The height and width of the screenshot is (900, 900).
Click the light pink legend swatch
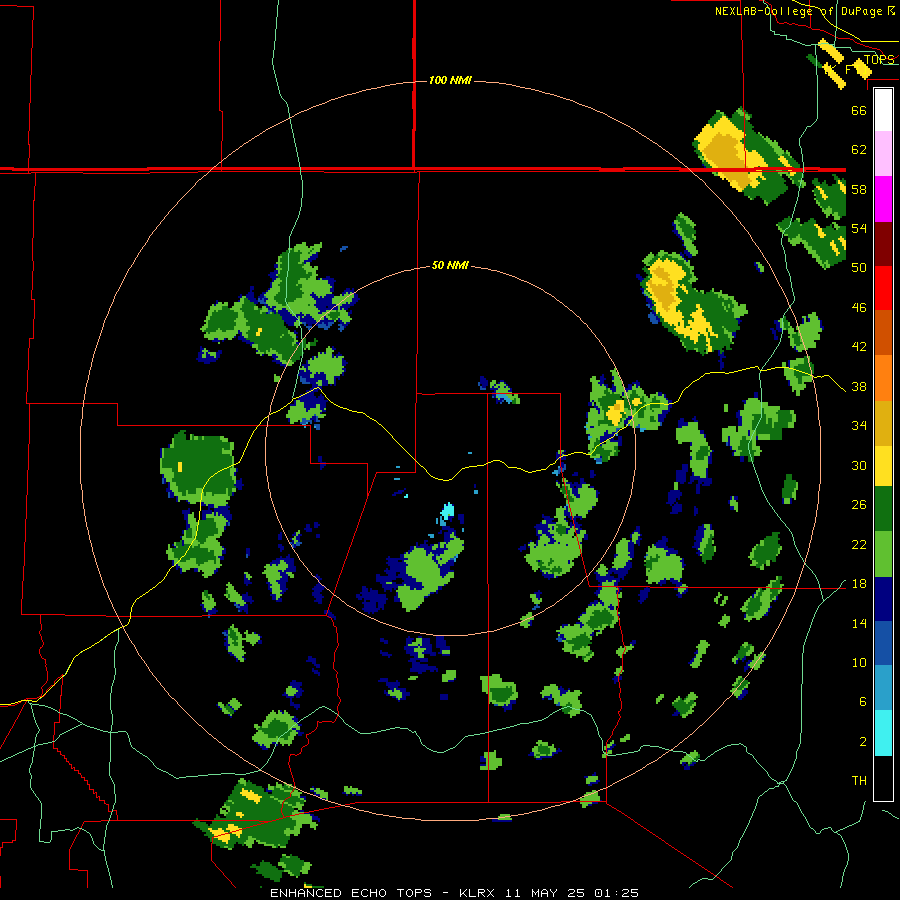tap(883, 154)
